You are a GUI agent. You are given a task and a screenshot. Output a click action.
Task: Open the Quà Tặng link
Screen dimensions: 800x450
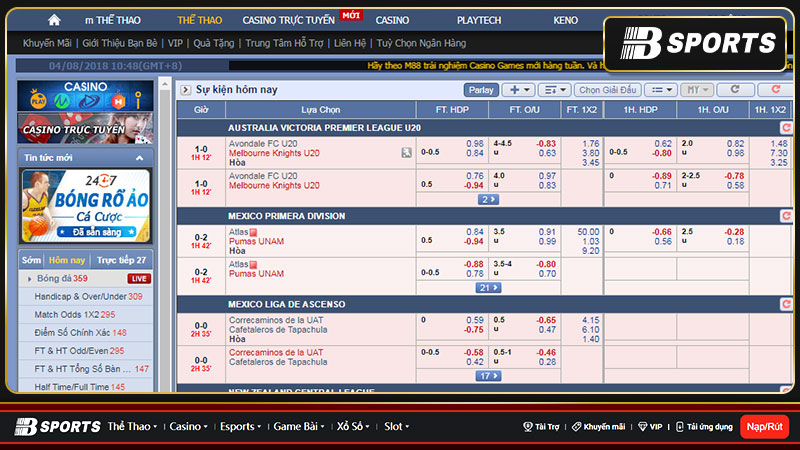pyautogui.click(x=213, y=43)
